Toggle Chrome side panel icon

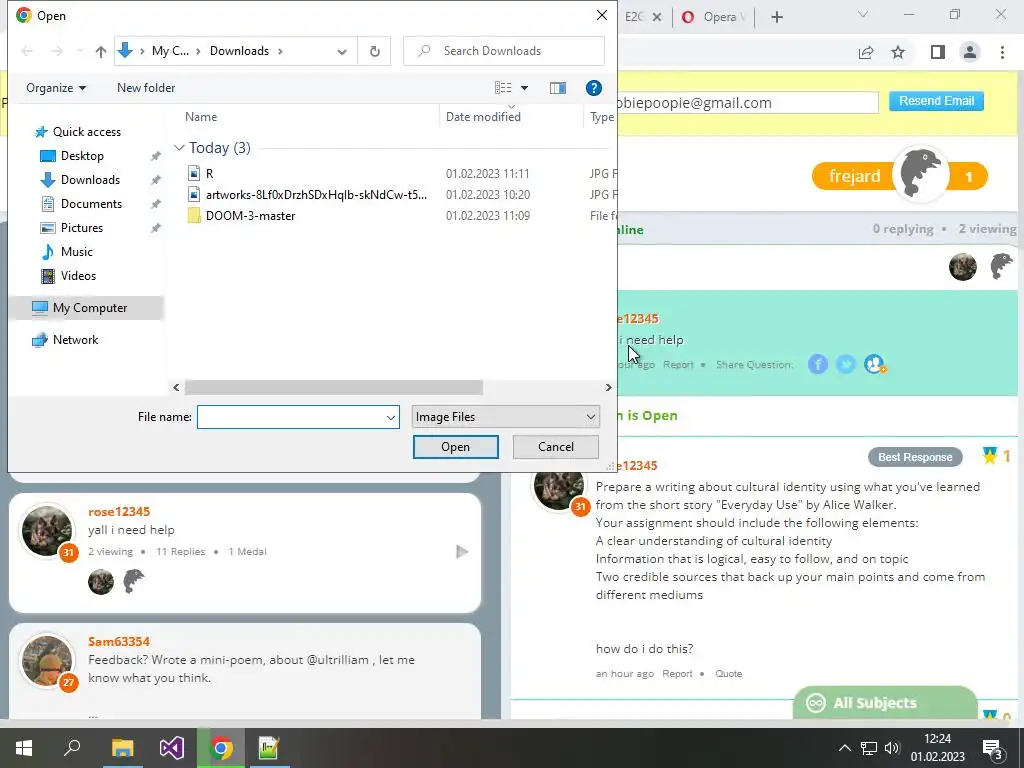pyautogui.click(x=938, y=52)
